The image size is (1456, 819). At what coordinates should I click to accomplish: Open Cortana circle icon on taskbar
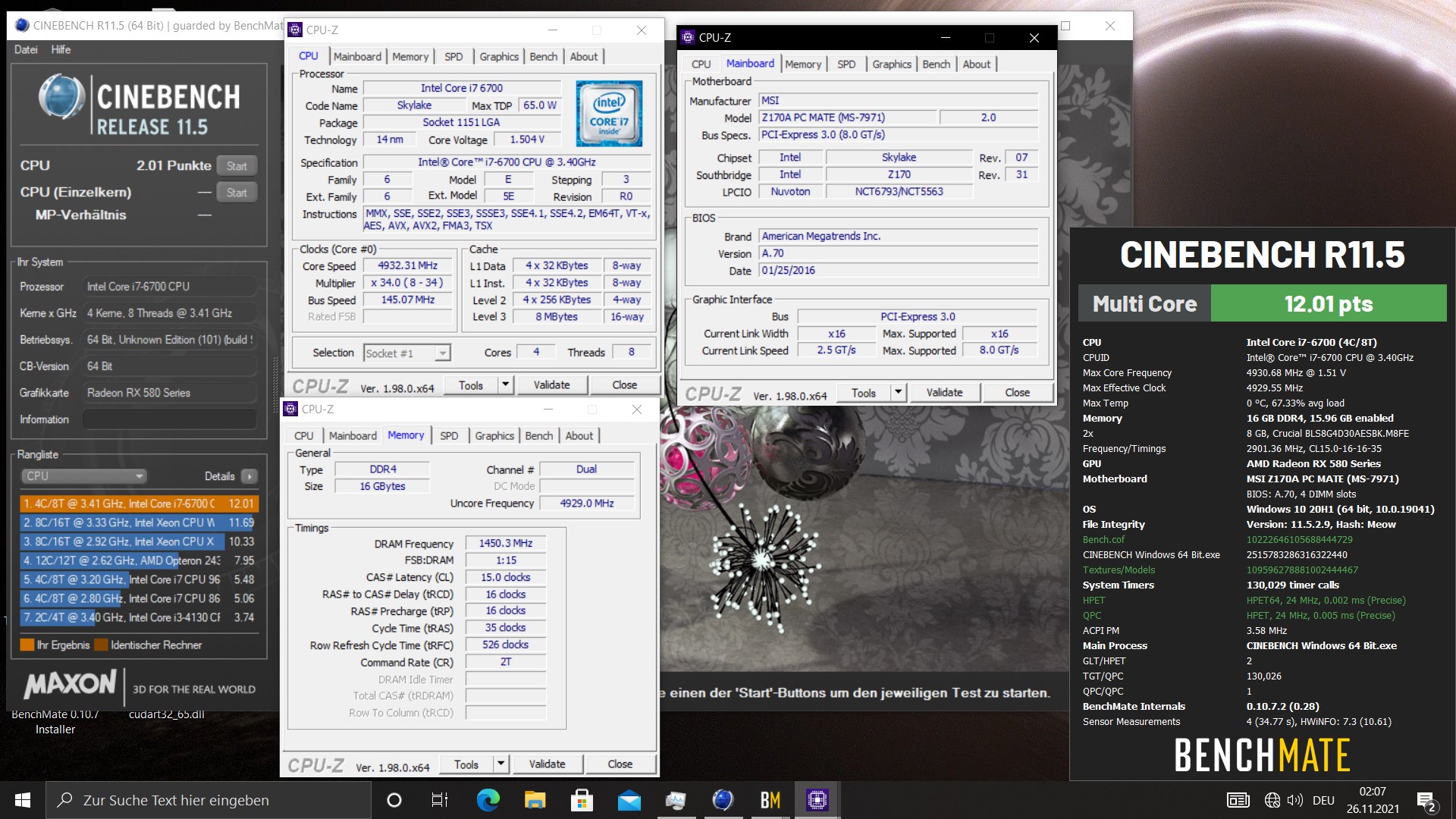tap(394, 800)
